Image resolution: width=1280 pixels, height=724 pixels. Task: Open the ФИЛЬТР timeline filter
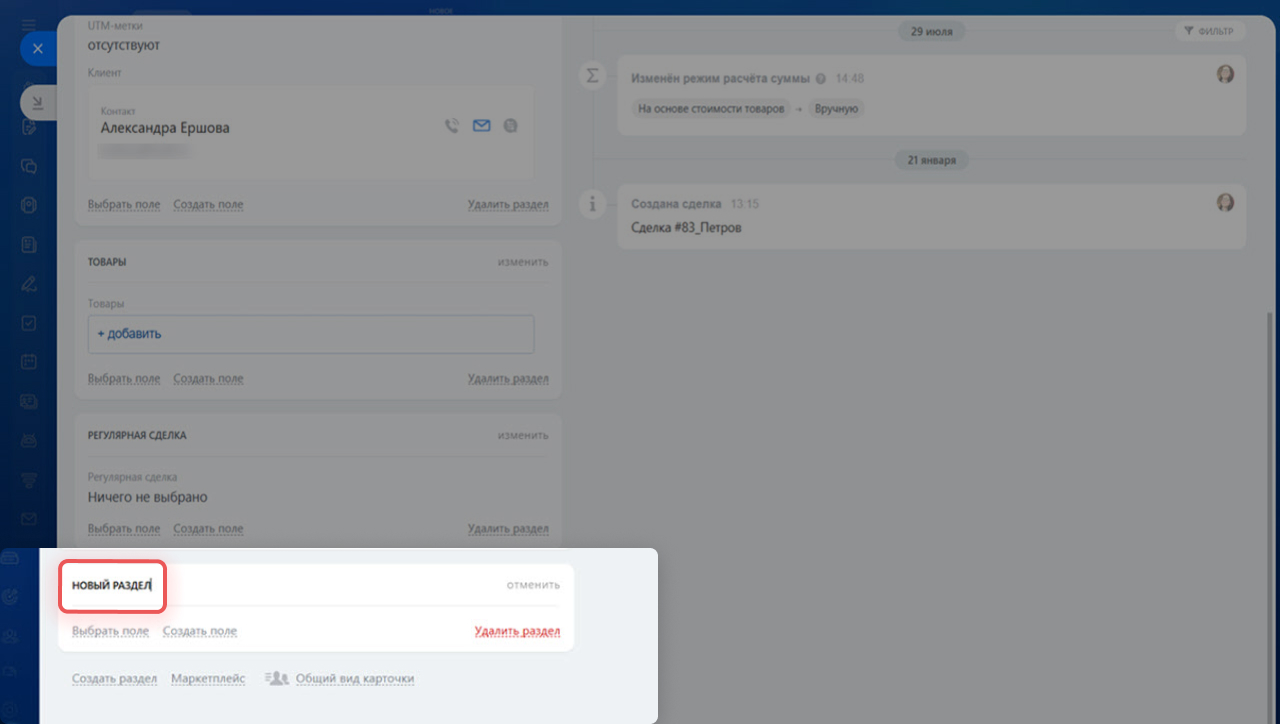click(1210, 31)
